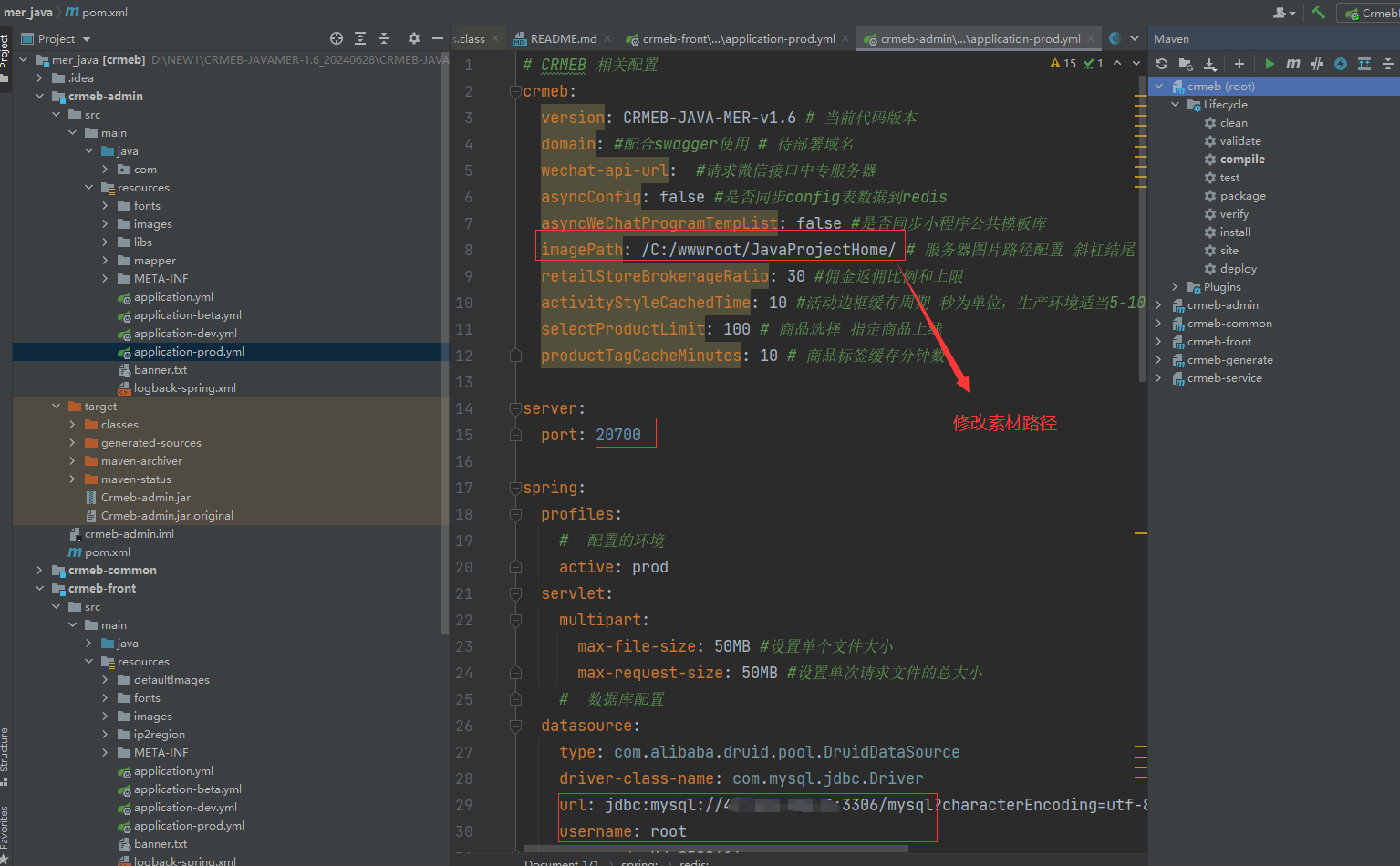
Task: Close crmeb-admin application-prod.yml tab
Action: coord(1091,38)
